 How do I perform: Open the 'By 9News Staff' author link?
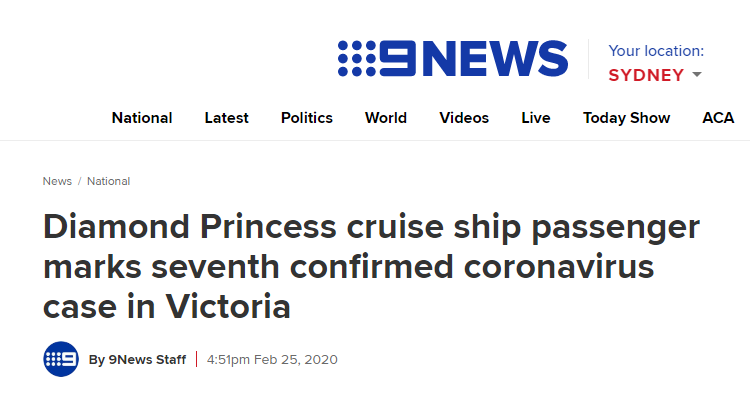pyautogui.click(x=137, y=360)
